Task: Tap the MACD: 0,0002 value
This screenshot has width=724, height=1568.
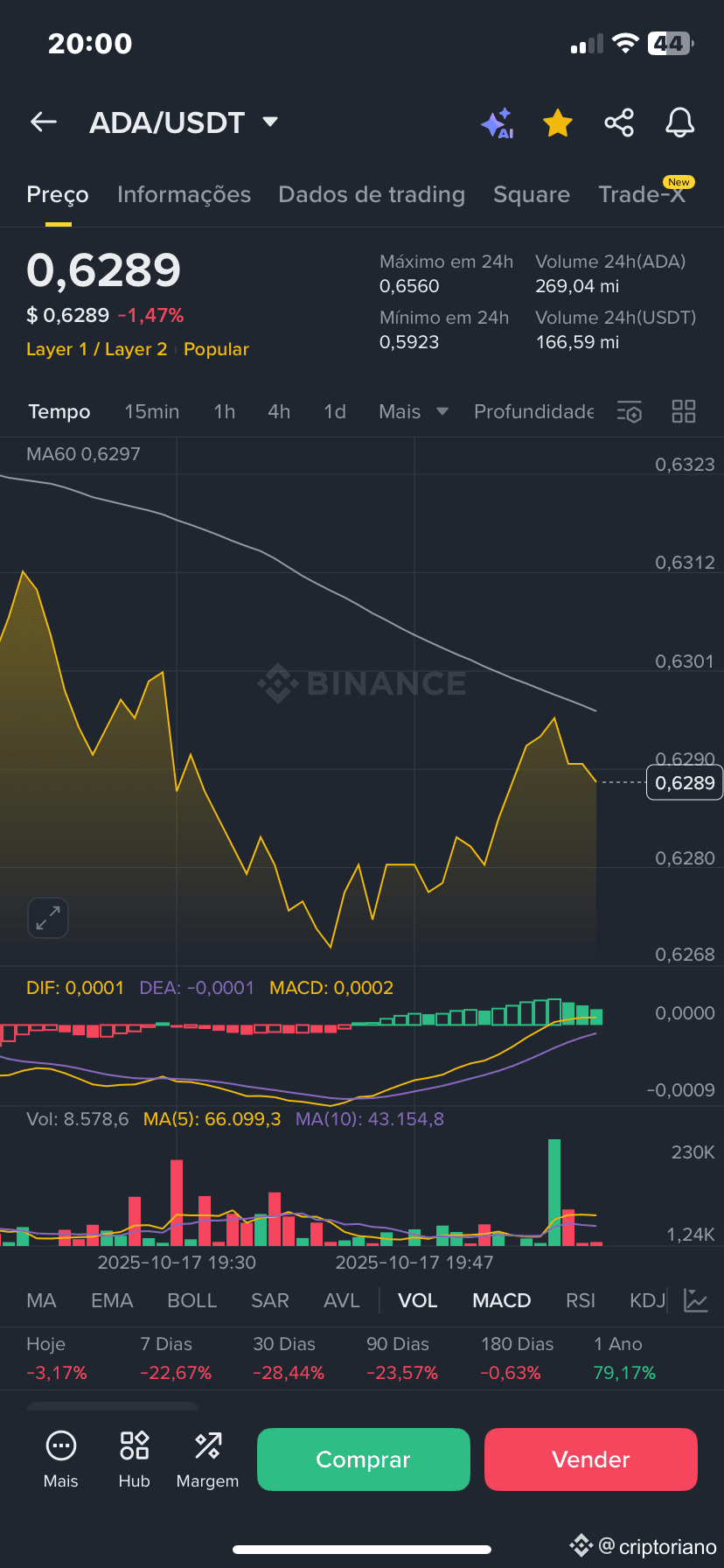Action: tap(331, 988)
